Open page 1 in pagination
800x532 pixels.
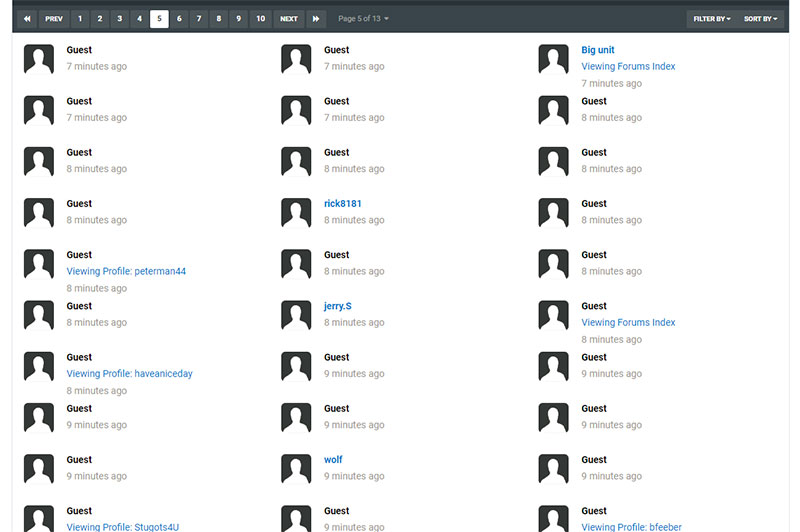point(80,19)
